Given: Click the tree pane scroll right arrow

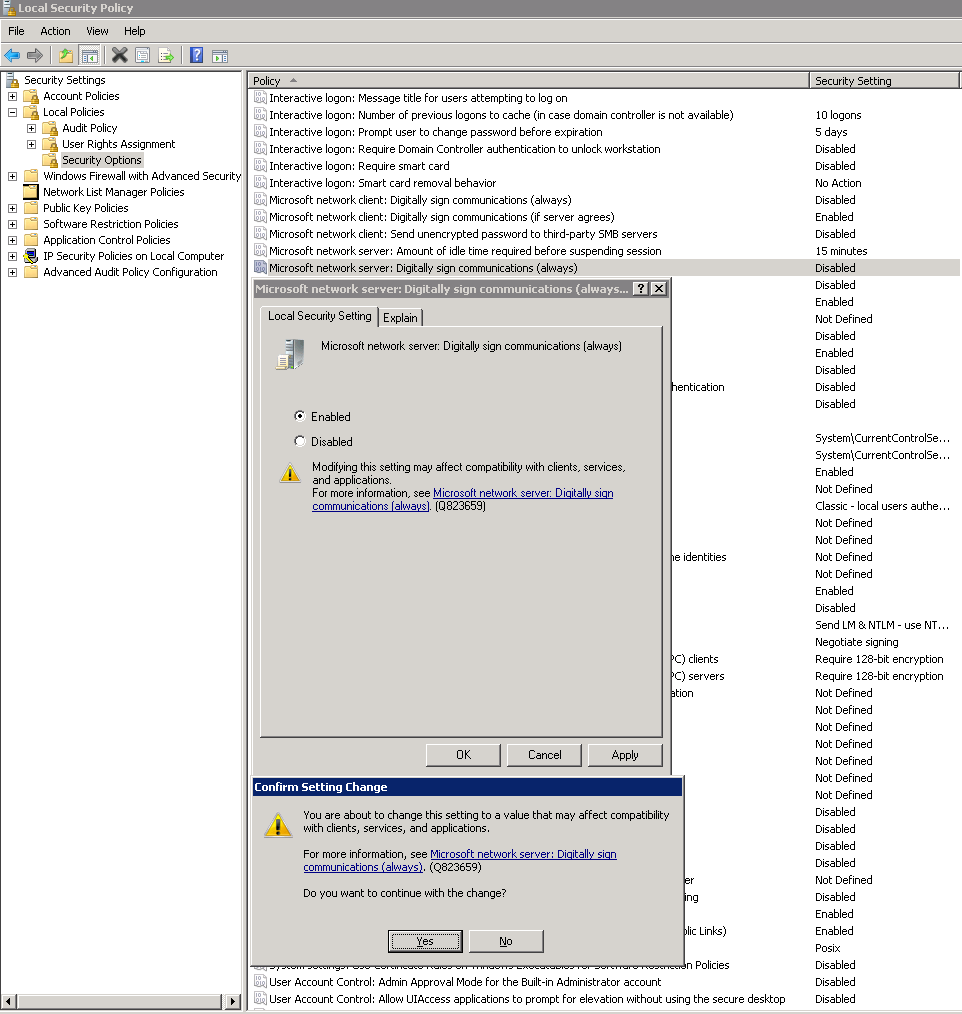Looking at the screenshot, I should [x=233, y=1001].
